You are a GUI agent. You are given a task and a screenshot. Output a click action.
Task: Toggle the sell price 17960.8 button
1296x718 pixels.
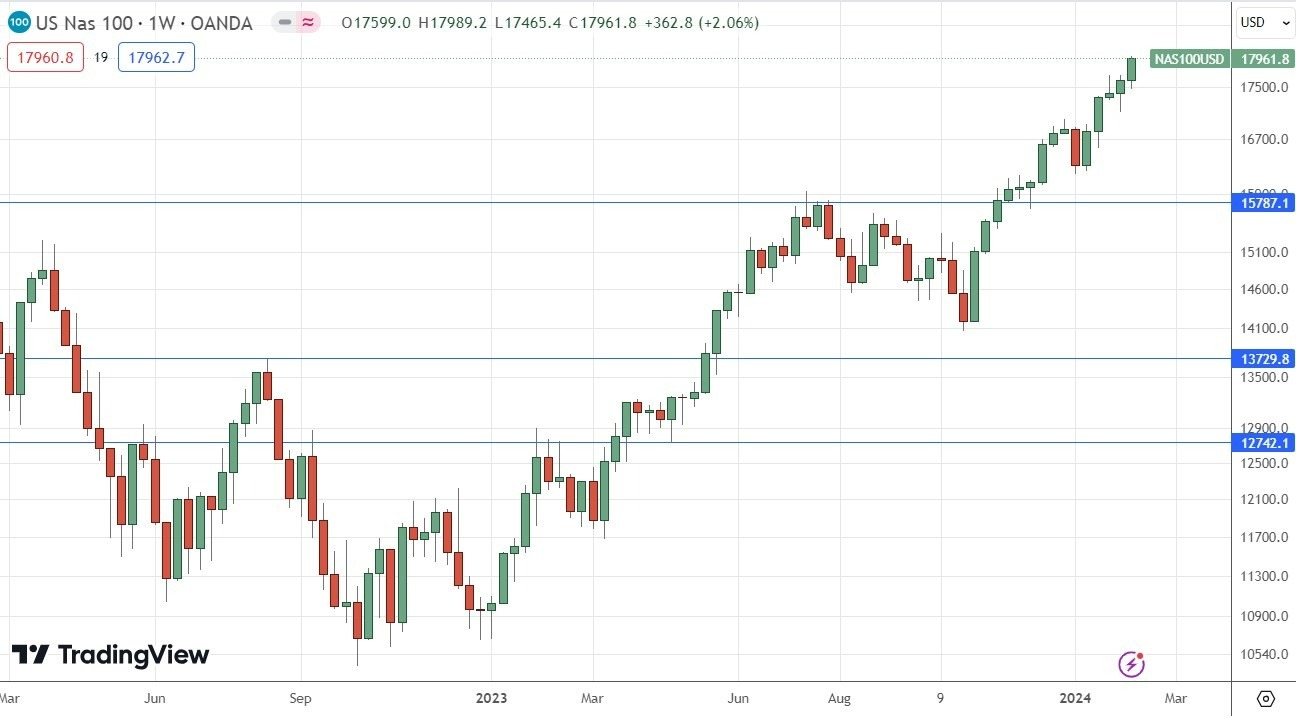click(45, 58)
